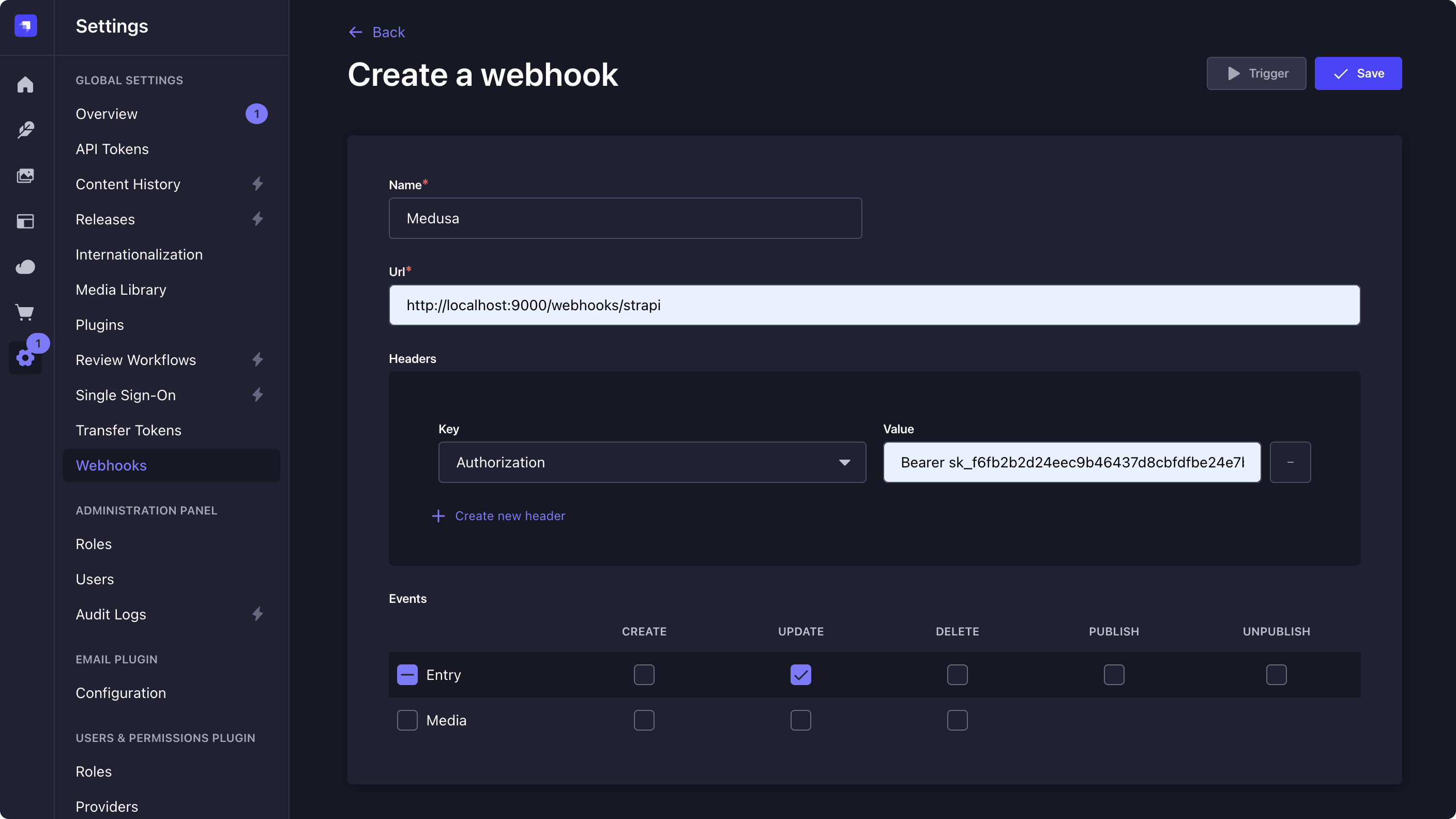Viewport: 1456px width, 819px height.
Task: Enable the DELETE checkbox for Media
Action: (x=957, y=720)
